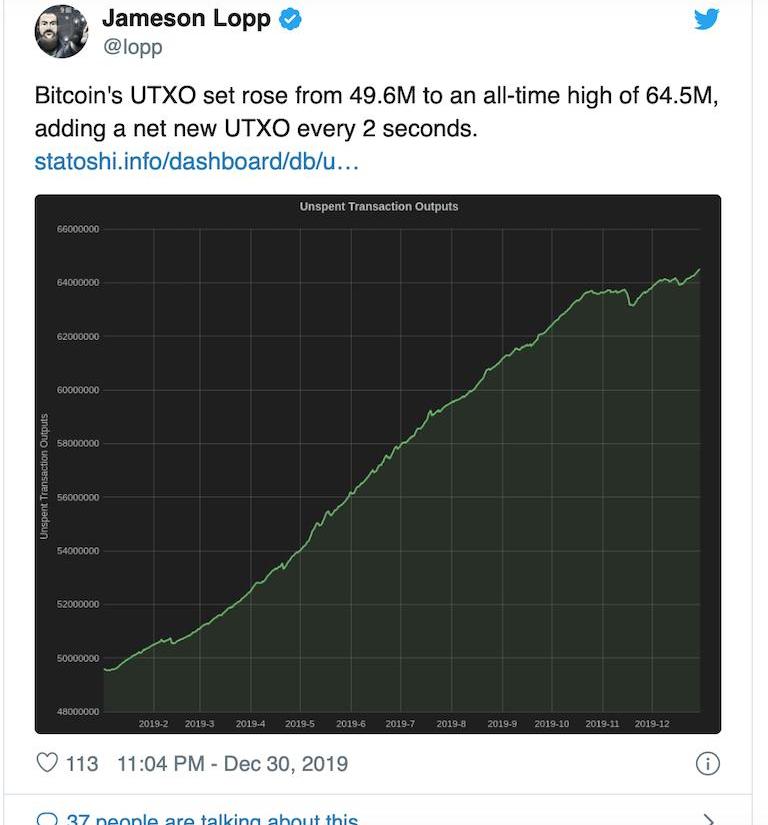This screenshot has width=768, height=825.
Task: Click the Jameson Lopp display name
Action: pos(187,18)
